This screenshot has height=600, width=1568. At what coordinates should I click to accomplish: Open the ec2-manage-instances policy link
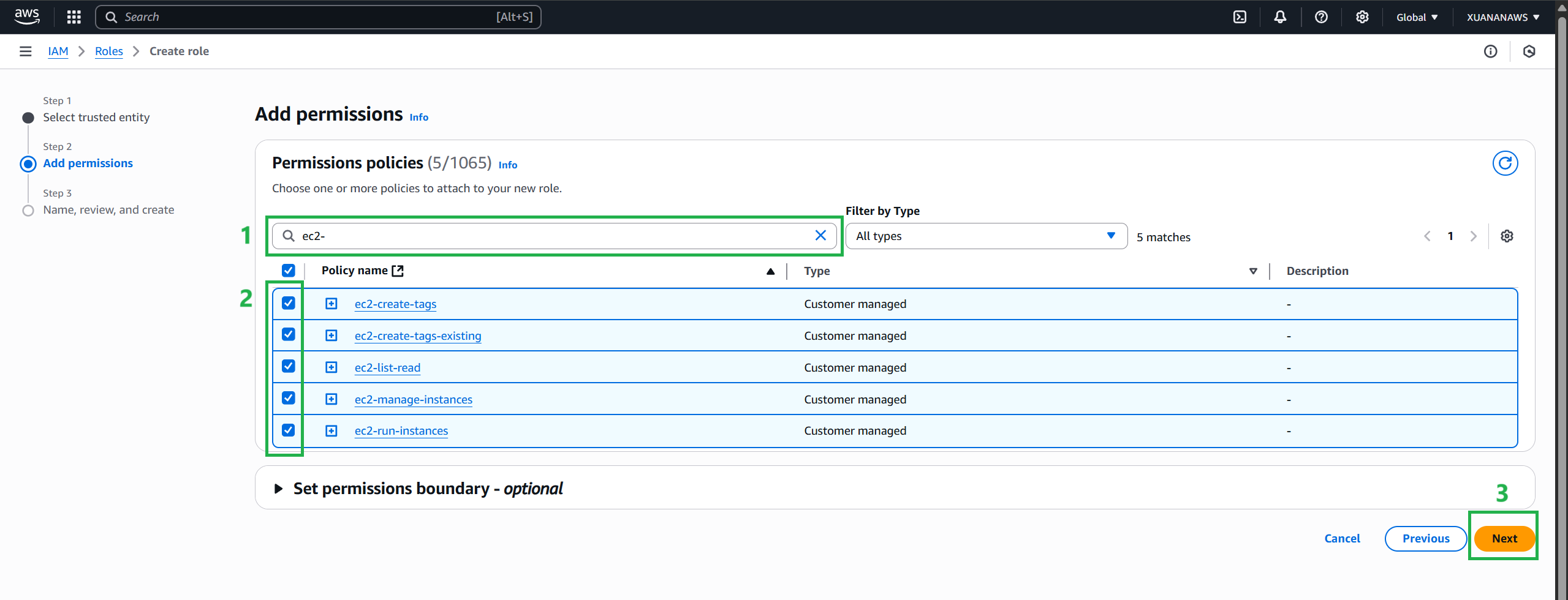(413, 400)
